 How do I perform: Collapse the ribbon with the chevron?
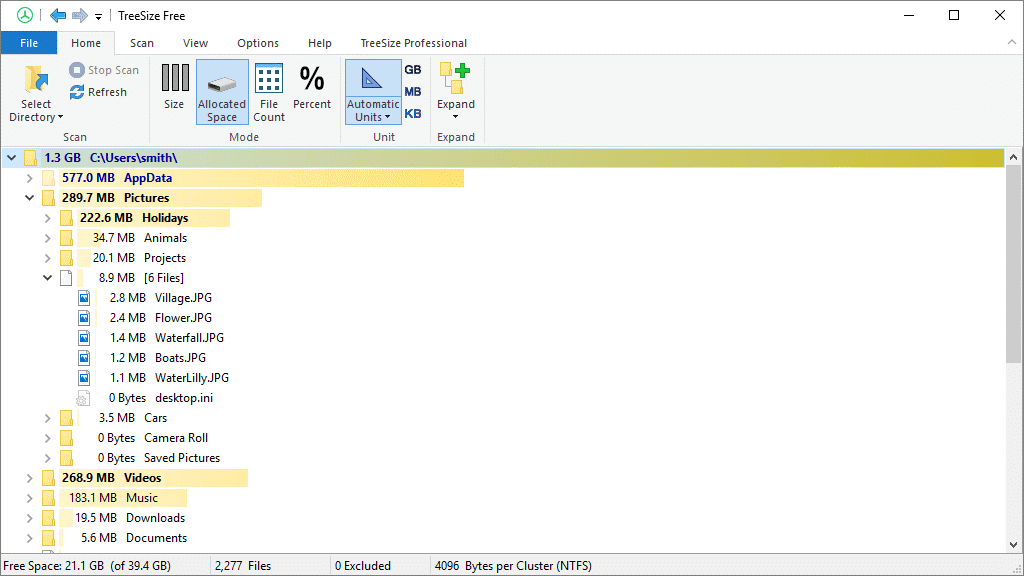click(x=1012, y=42)
